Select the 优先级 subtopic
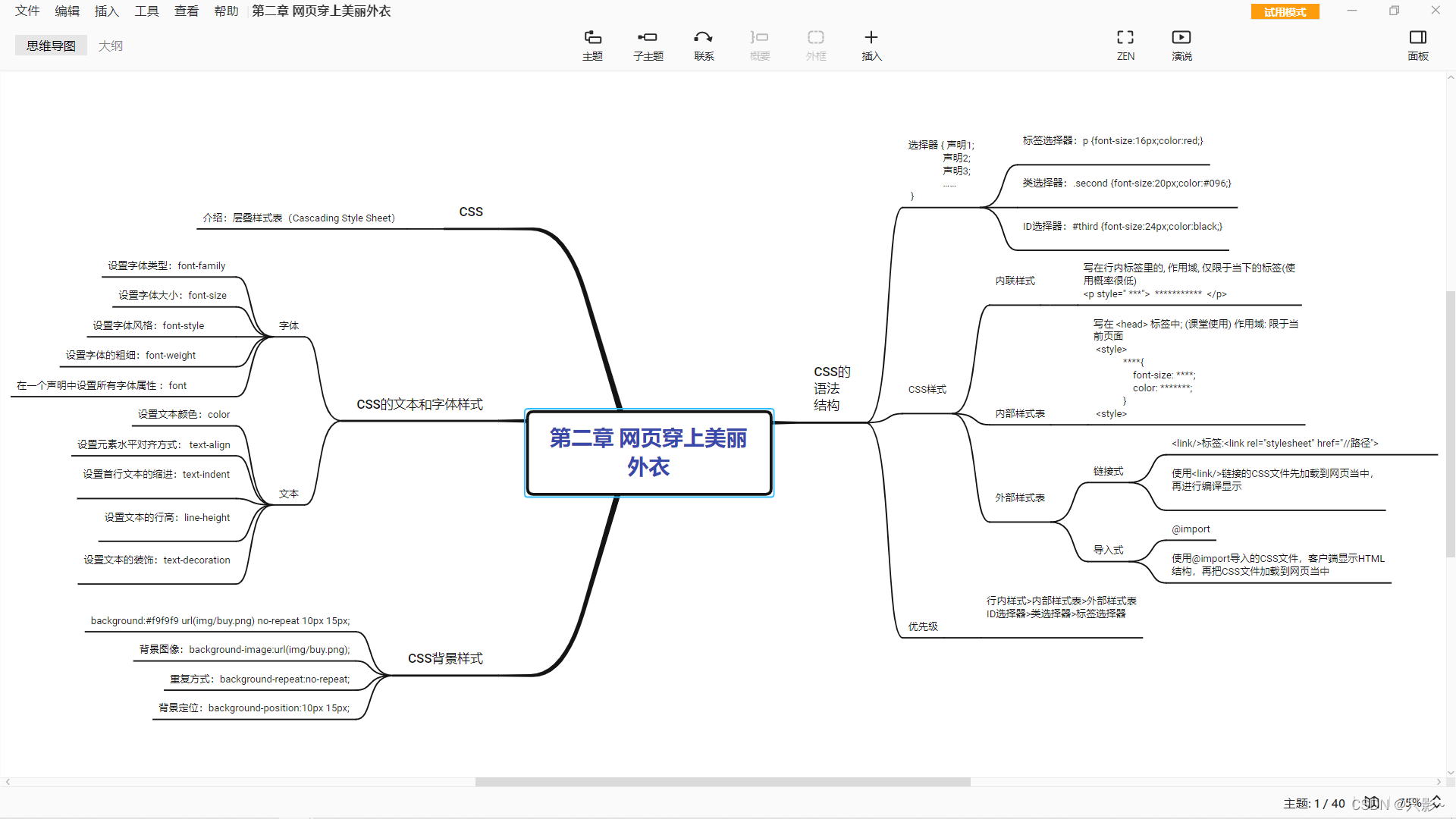Screen dimensions: 1456x819 pos(923,626)
